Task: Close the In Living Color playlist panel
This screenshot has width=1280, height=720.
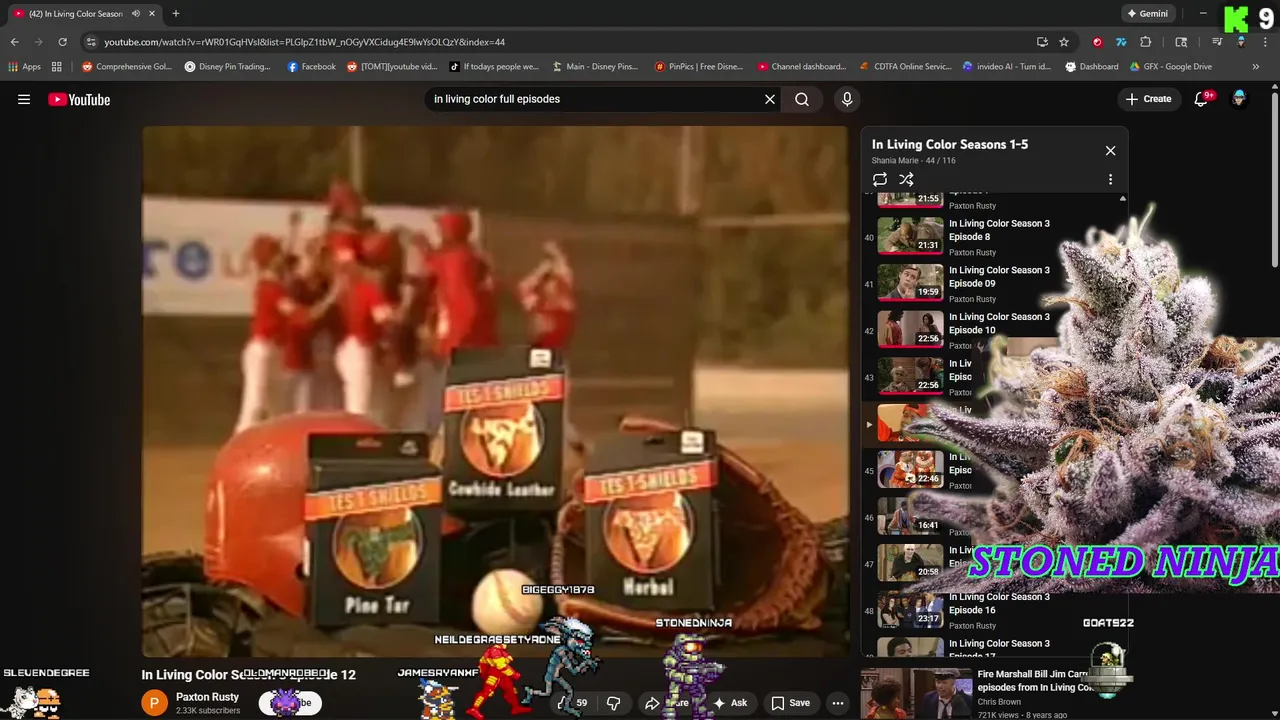Action: tap(1110, 150)
